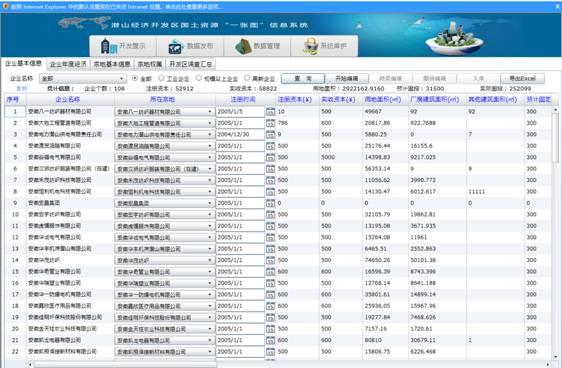Click the horizontal scrollbar right arrow

pyautogui.click(x=548, y=364)
